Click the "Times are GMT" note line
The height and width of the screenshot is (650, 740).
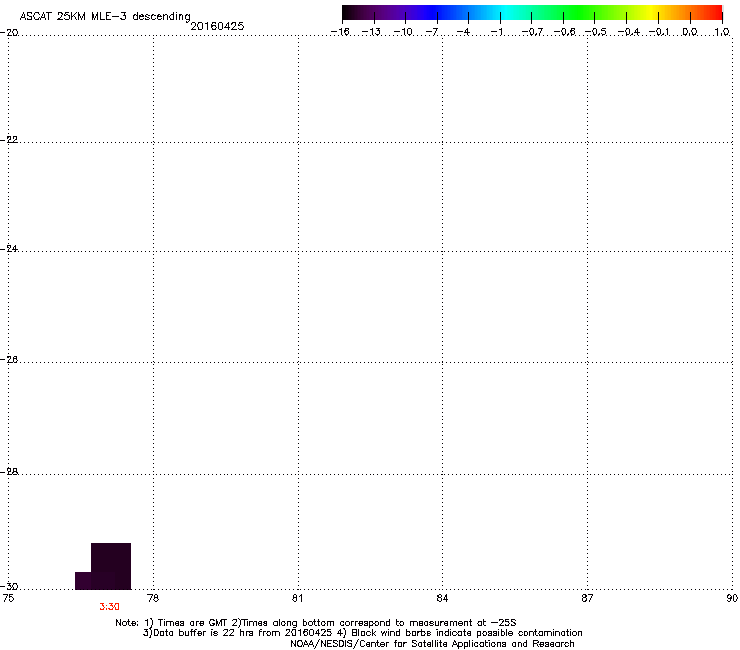[316, 623]
